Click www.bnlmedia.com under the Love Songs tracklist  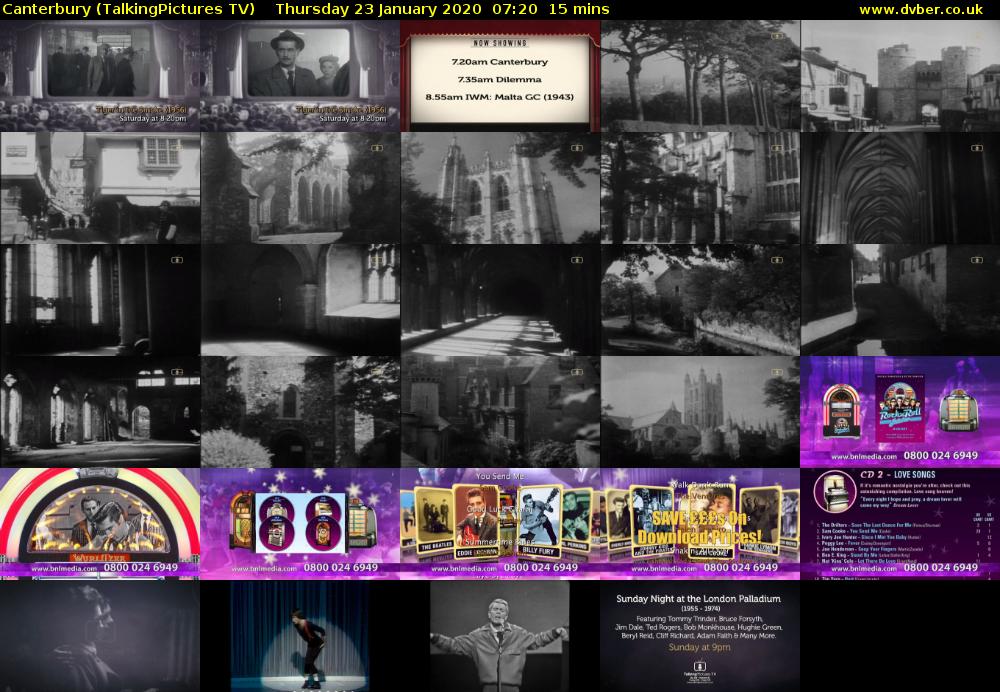point(864,568)
